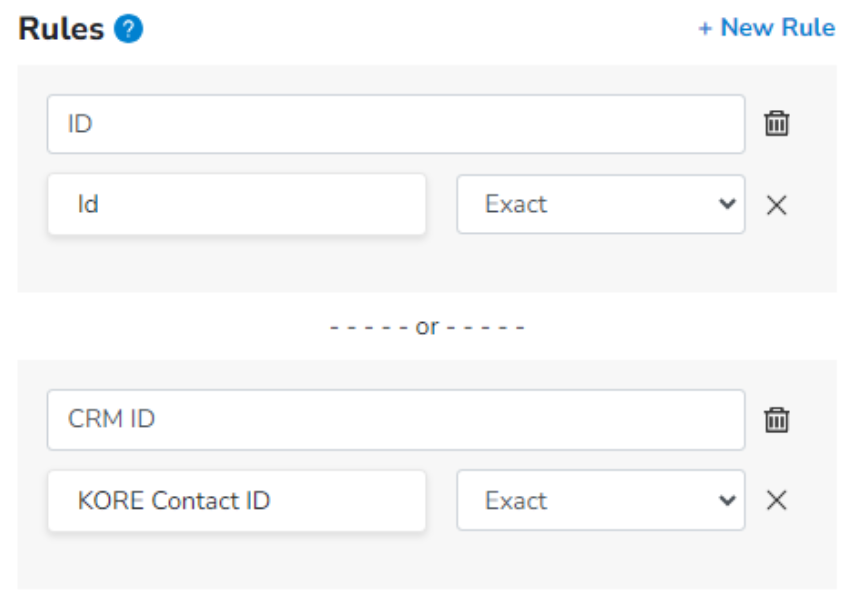Focus the CRM ID rule name field
The height and width of the screenshot is (602, 857).
[396, 419]
